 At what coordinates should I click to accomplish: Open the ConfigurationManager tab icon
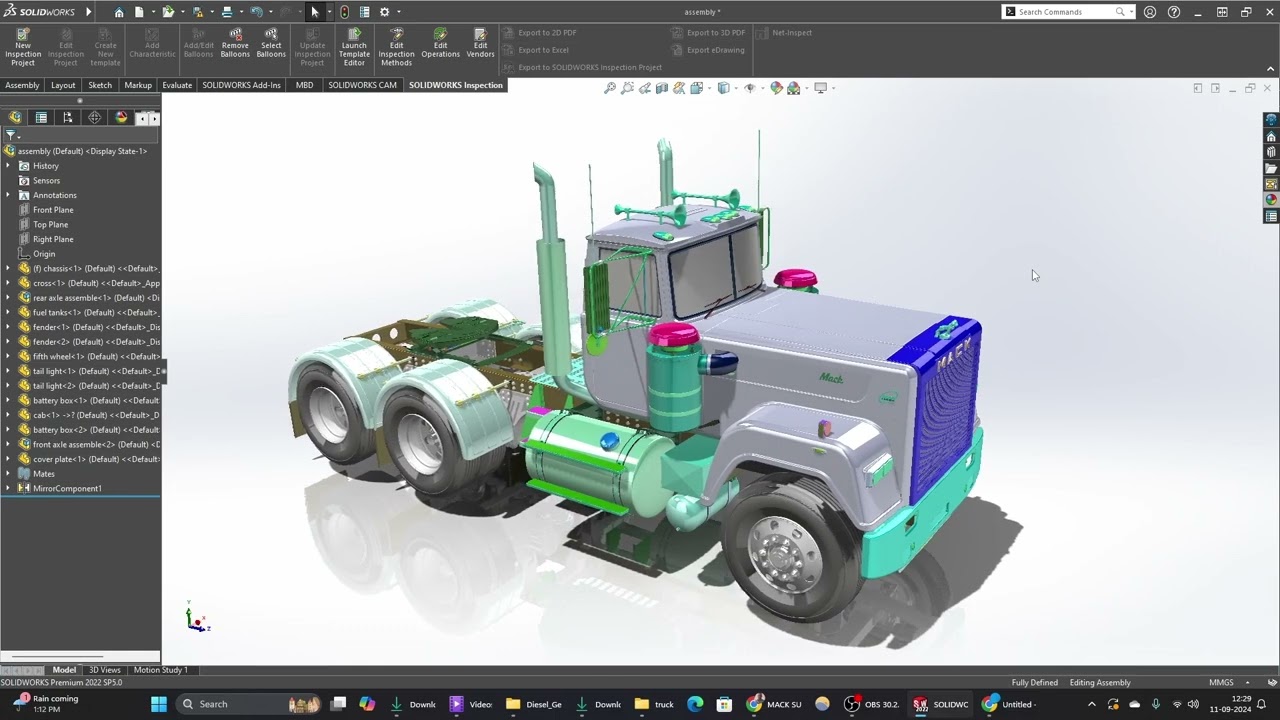68,118
